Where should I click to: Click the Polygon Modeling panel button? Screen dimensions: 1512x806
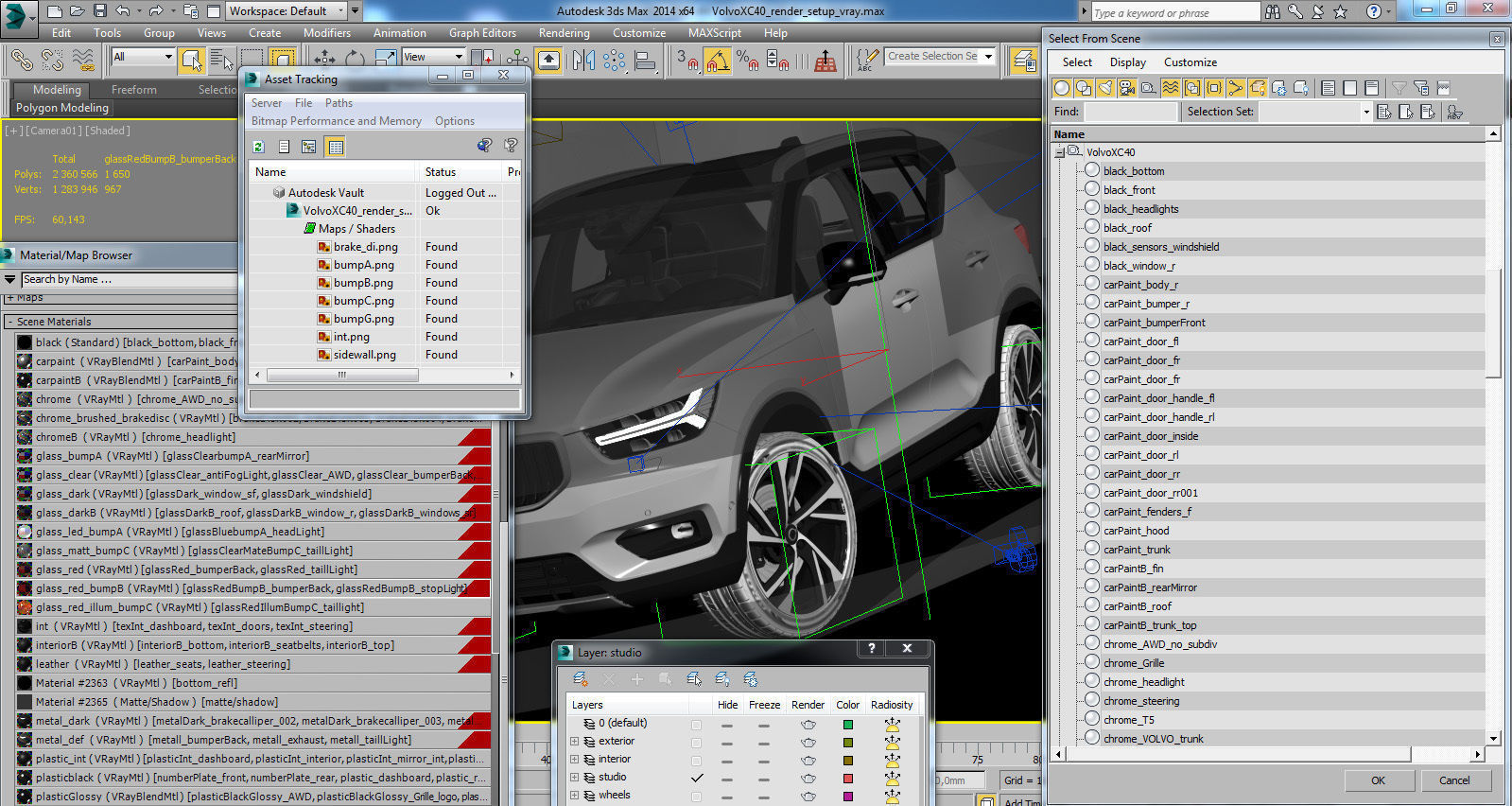(x=62, y=108)
